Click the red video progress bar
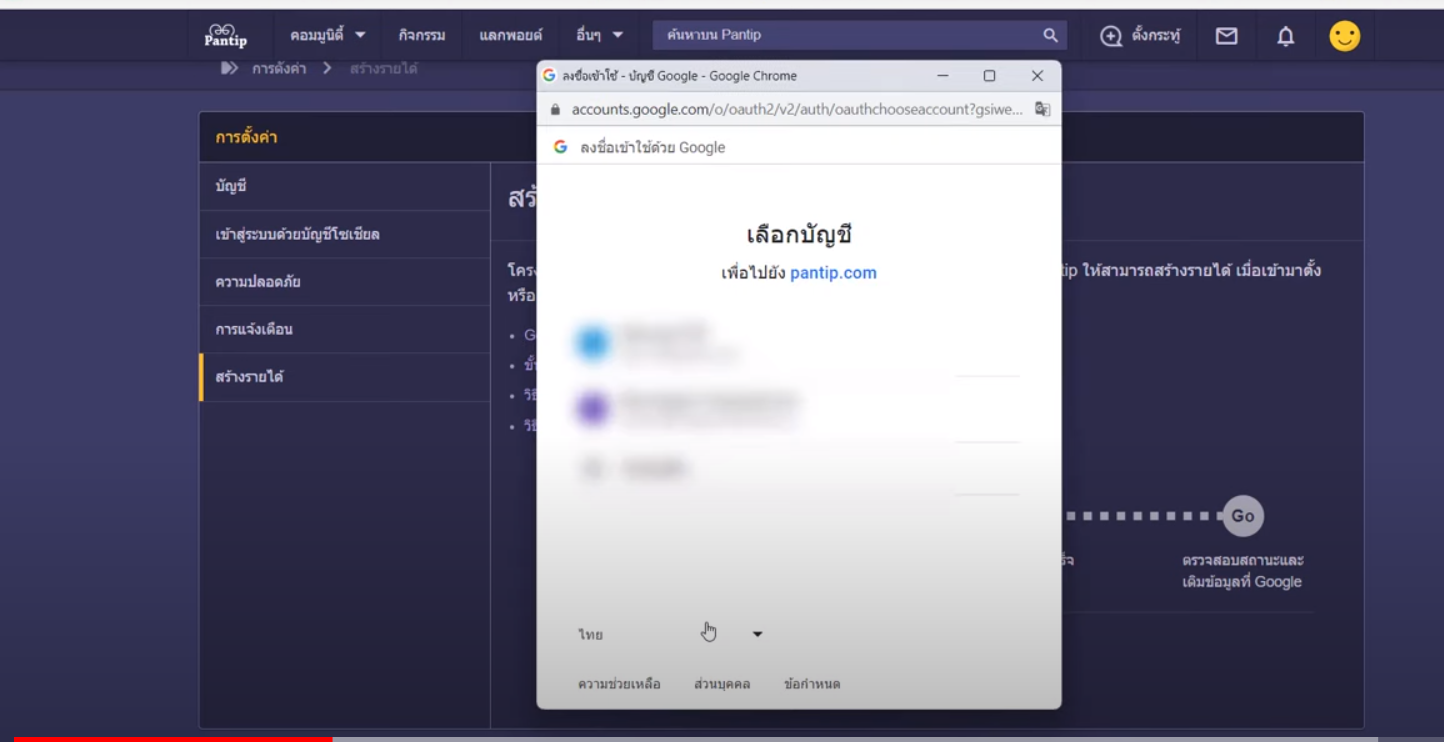 coord(173,739)
